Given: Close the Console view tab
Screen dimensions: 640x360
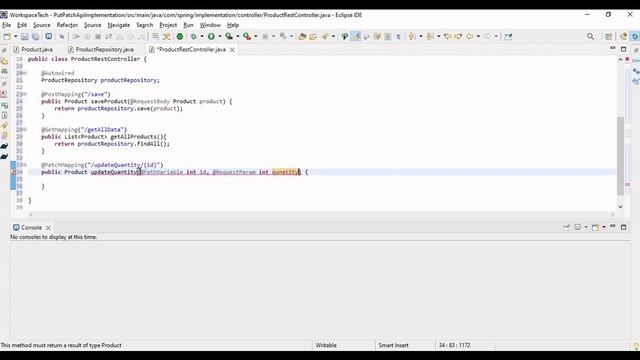Looking at the screenshot, I should click(48, 227).
